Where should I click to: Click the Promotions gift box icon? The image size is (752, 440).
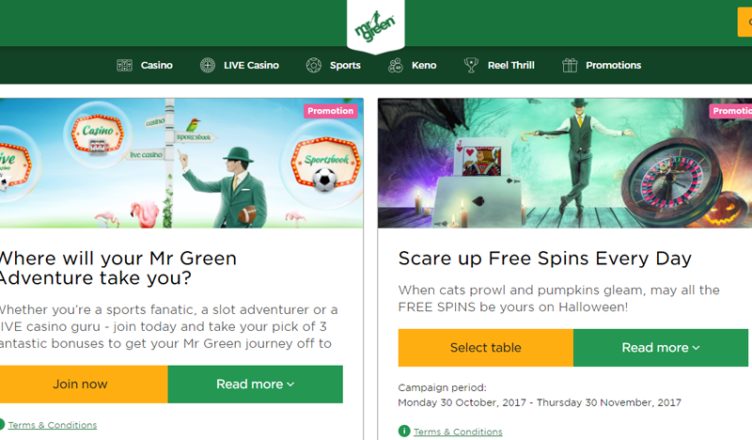click(x=569, y=65)
